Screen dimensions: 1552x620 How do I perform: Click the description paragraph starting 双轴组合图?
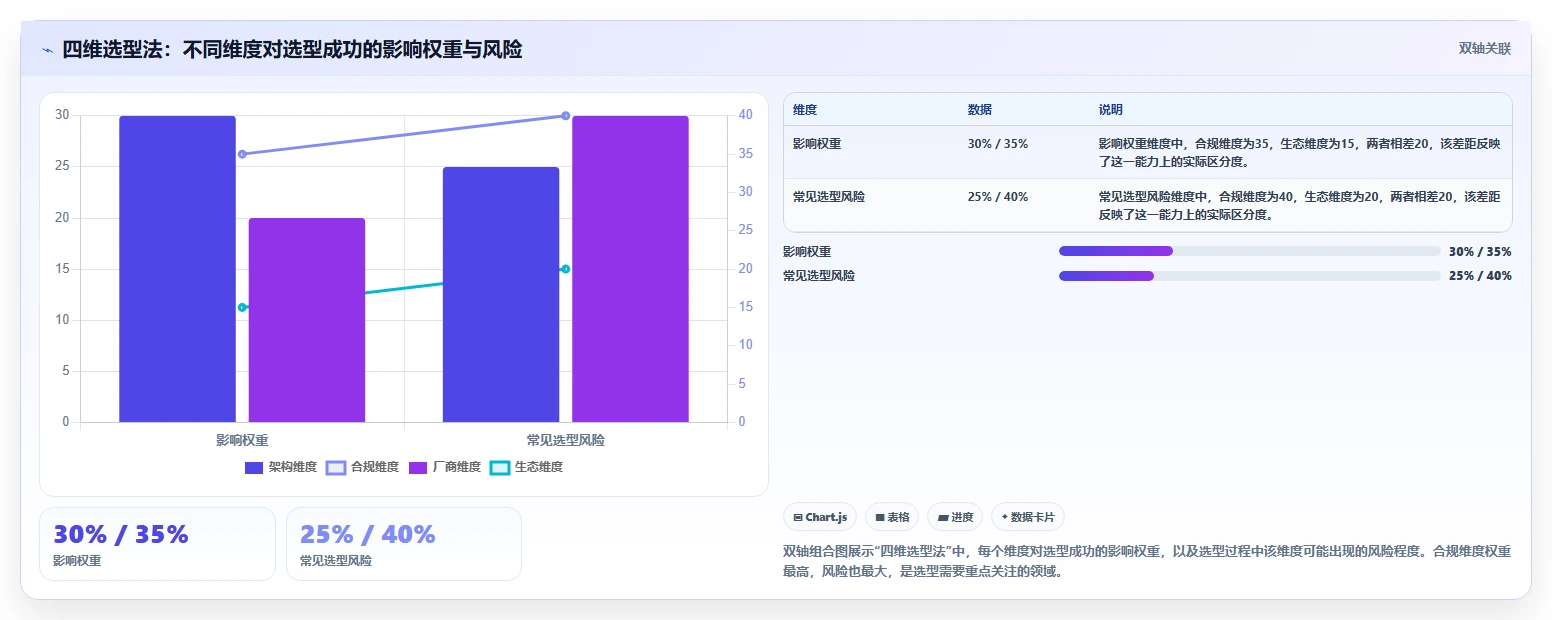click(x=1147, y=561)
